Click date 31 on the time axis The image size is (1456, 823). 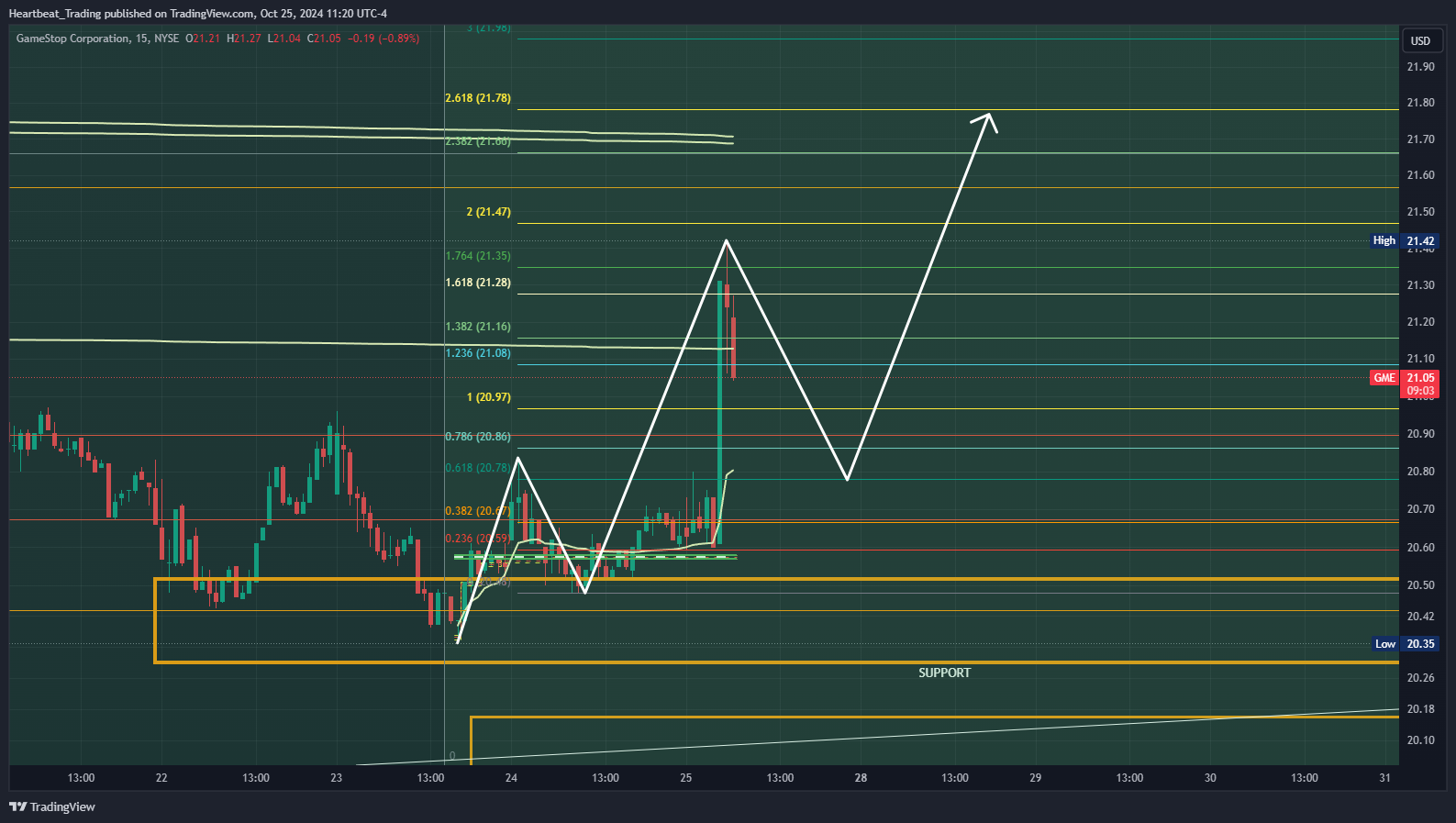pyautogui.click(x=1385, y=778)
